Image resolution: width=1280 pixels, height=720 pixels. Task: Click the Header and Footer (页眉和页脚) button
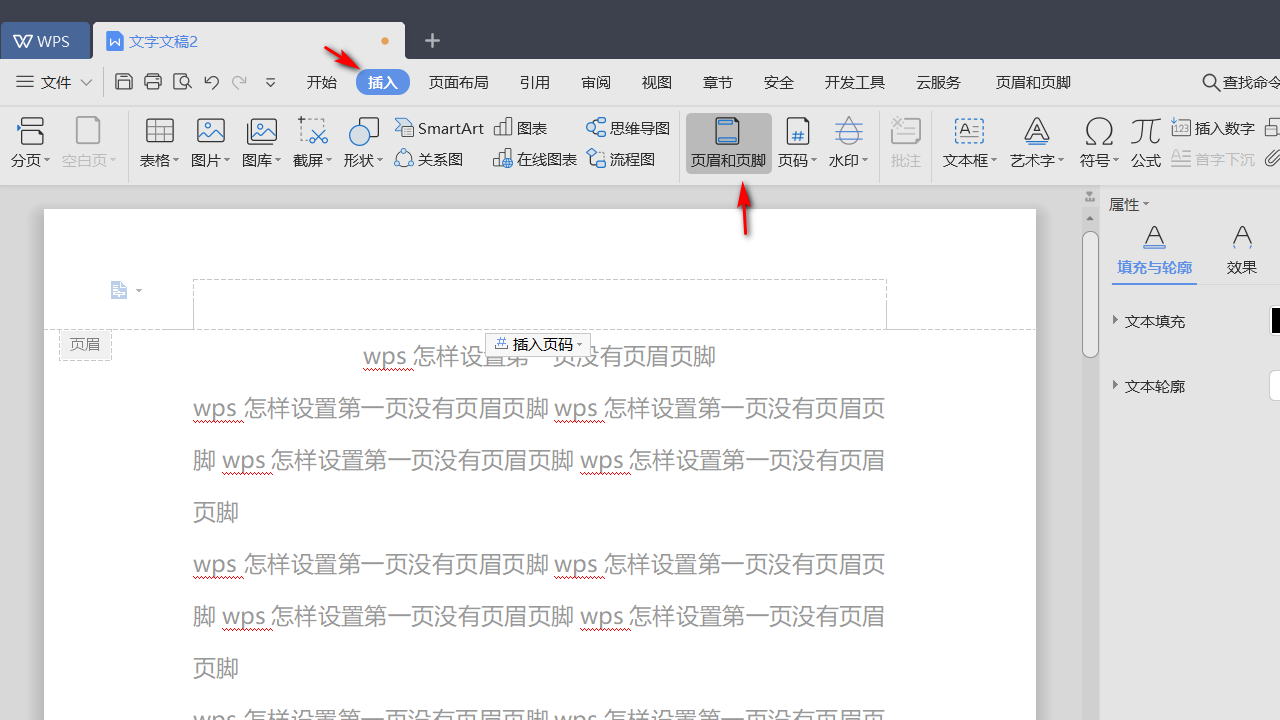(729, 142)
